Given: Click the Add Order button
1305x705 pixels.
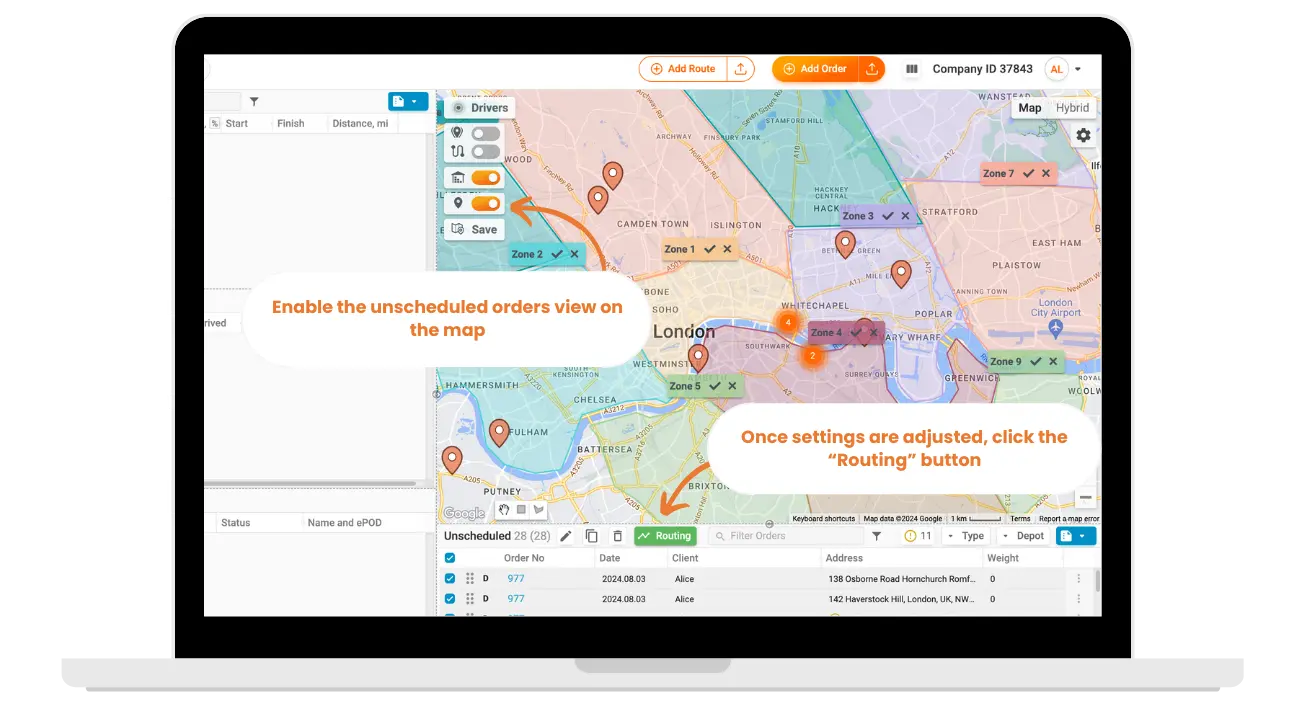Looking at the screenshot, I should [x=815, y=69].
